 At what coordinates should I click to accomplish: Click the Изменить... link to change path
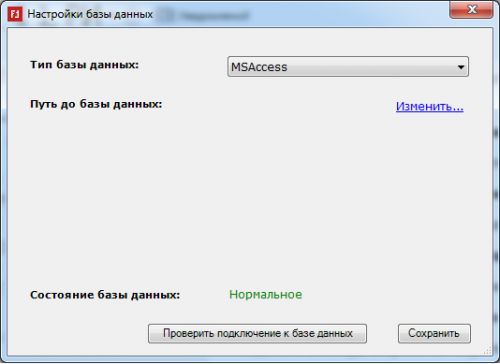(429, 106)
